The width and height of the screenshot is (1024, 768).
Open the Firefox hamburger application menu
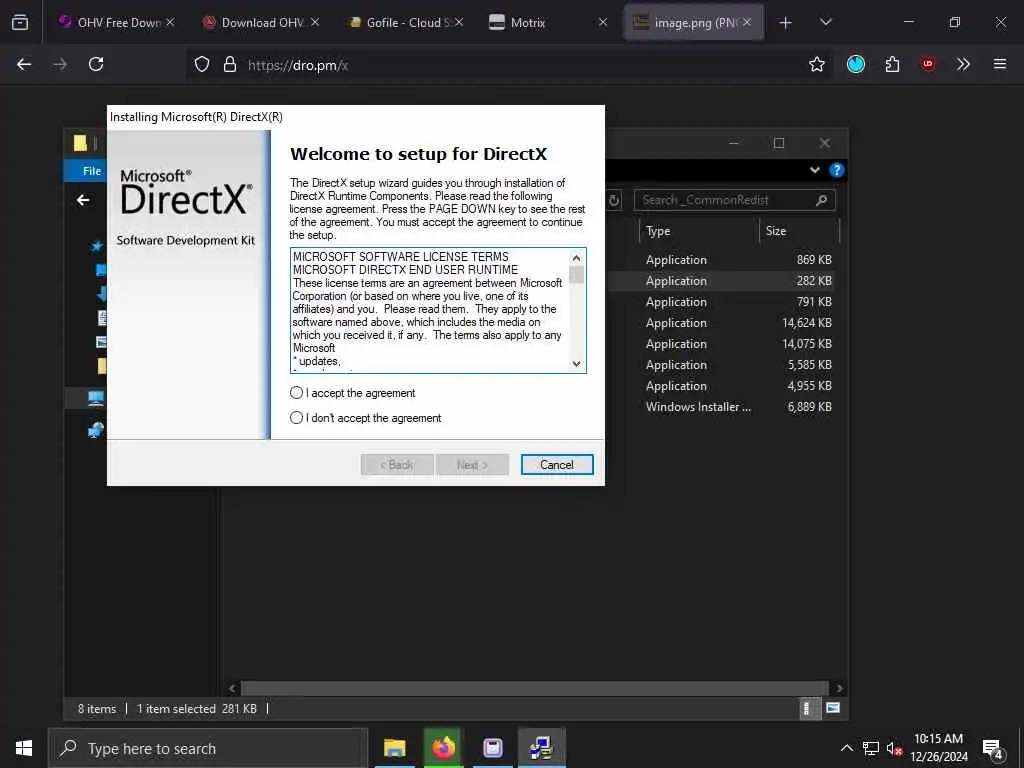tap(1000, 64)
